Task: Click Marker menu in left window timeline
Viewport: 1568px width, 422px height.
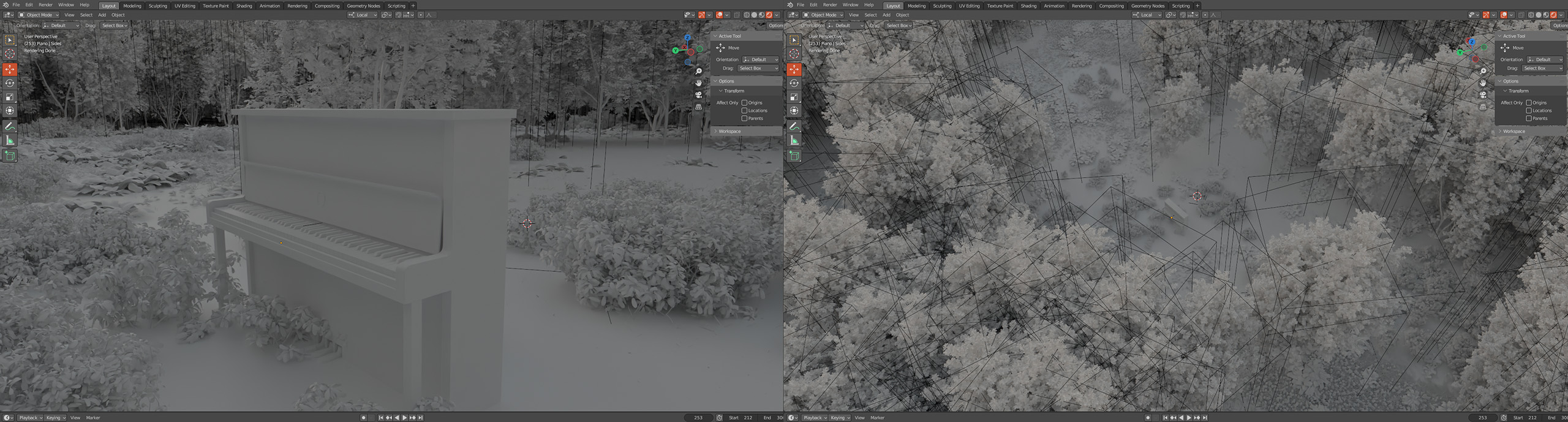Action: click(x=93, y=418)
